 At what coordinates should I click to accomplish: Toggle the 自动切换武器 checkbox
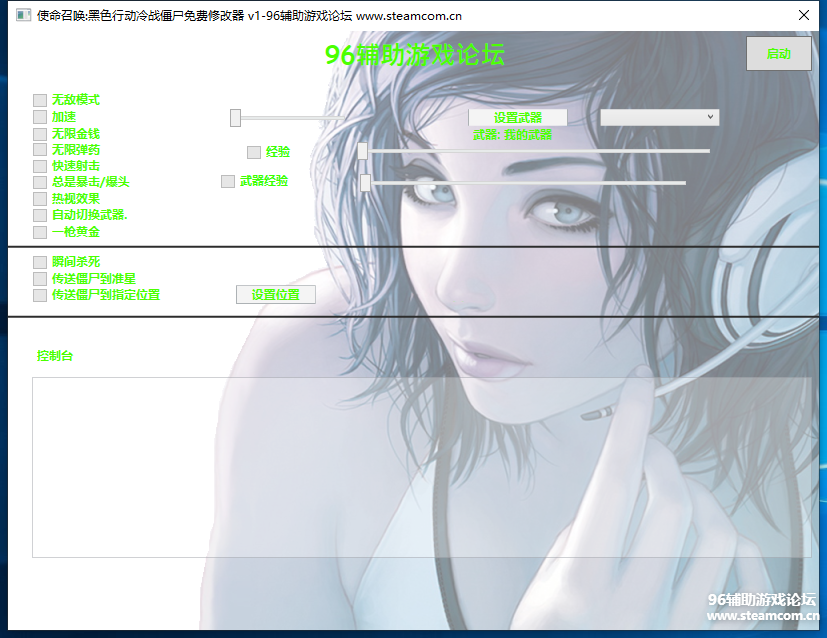tap(40, 215)
